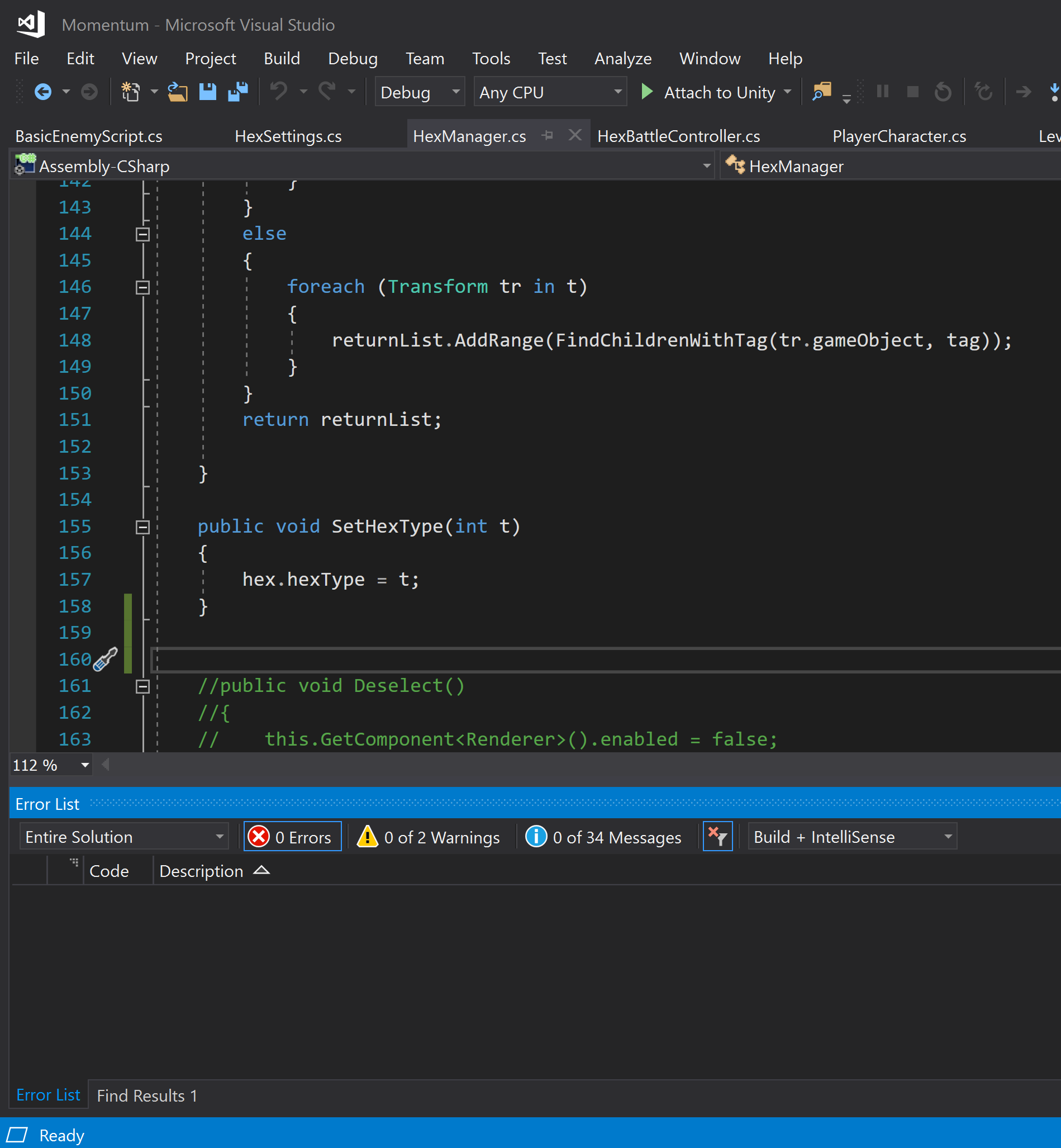Open the Help menu
The image size is (1061, 1148).
tap(784, 59)
